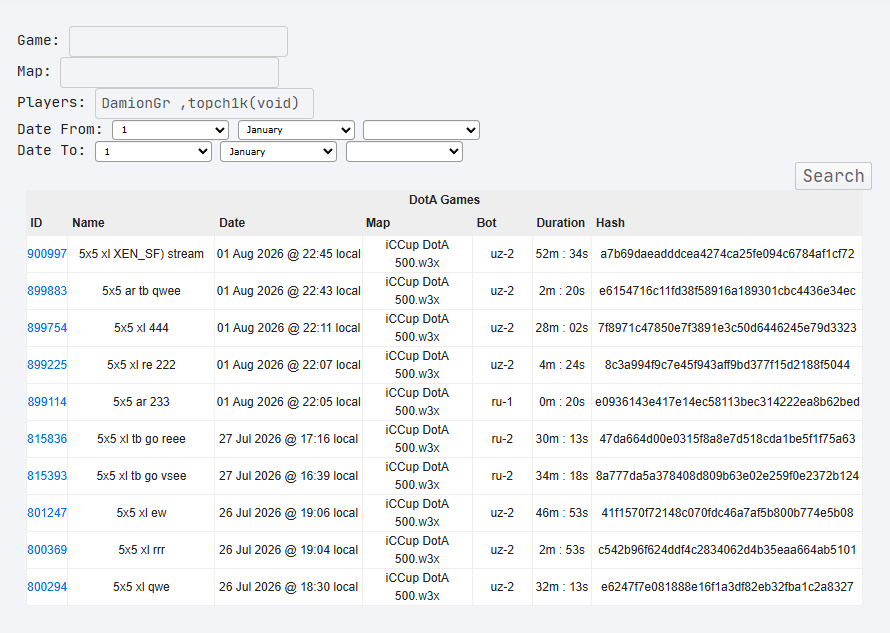Click hash starting e6247f7e081888e
The image size is (890, 633).
click(x=727, y=586)
